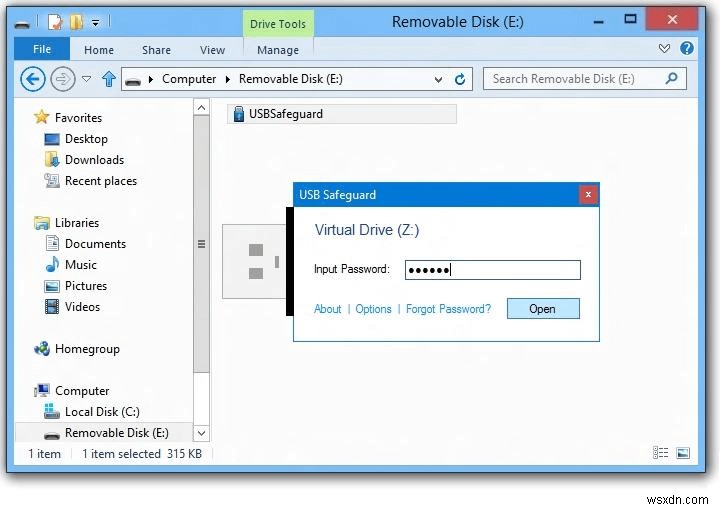Click the Homegroup icon

click(42, 348)
